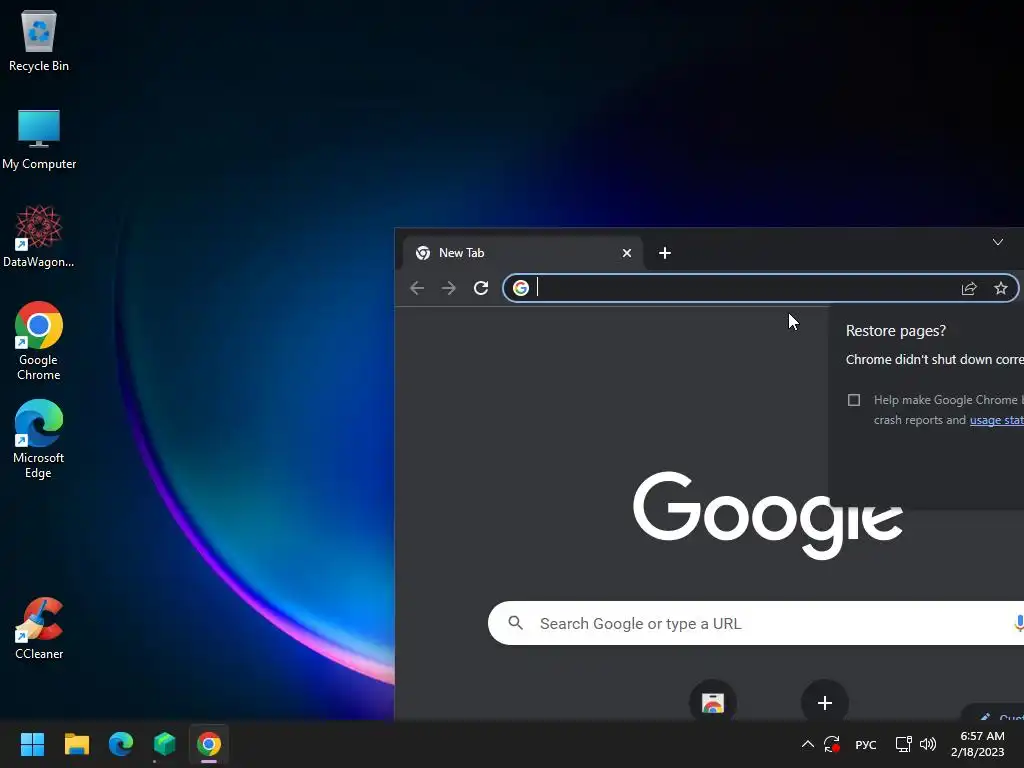Click the magnifier icon in the Google search box
The height and width of the screenshot is (768, 1024).
pos(515,623)
